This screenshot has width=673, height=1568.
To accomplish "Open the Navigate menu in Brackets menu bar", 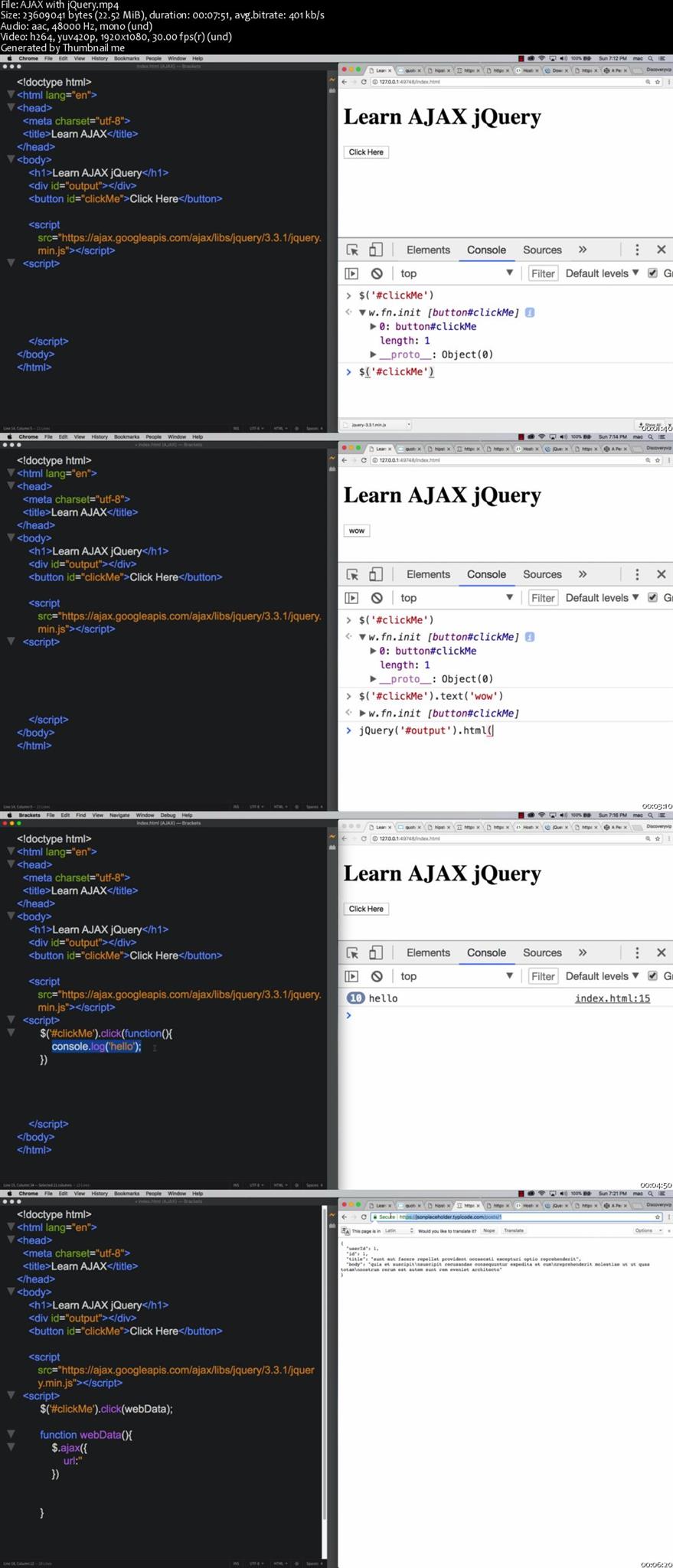I will point(119,815).
